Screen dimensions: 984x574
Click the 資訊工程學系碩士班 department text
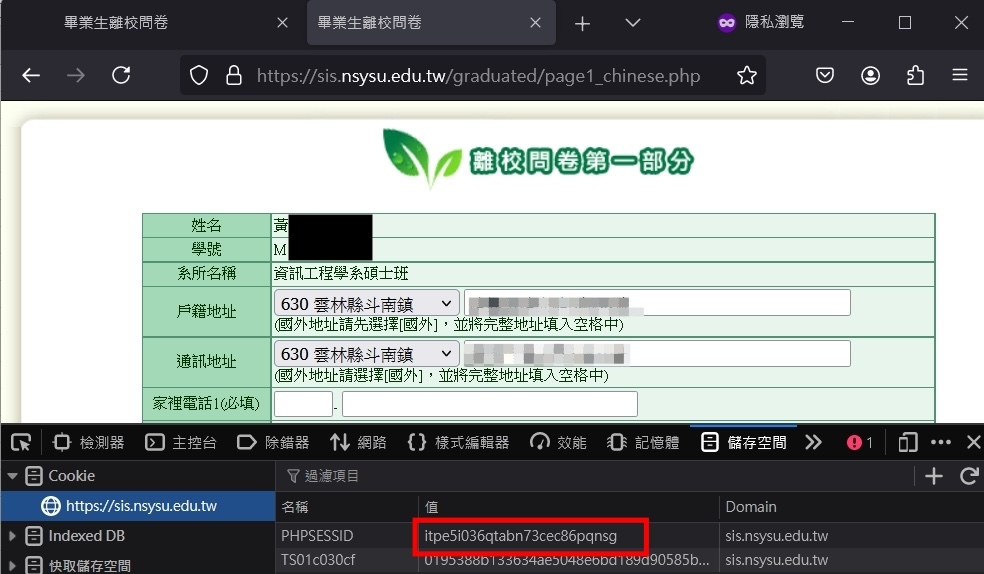pyautogui.click(x=341, y=274)
